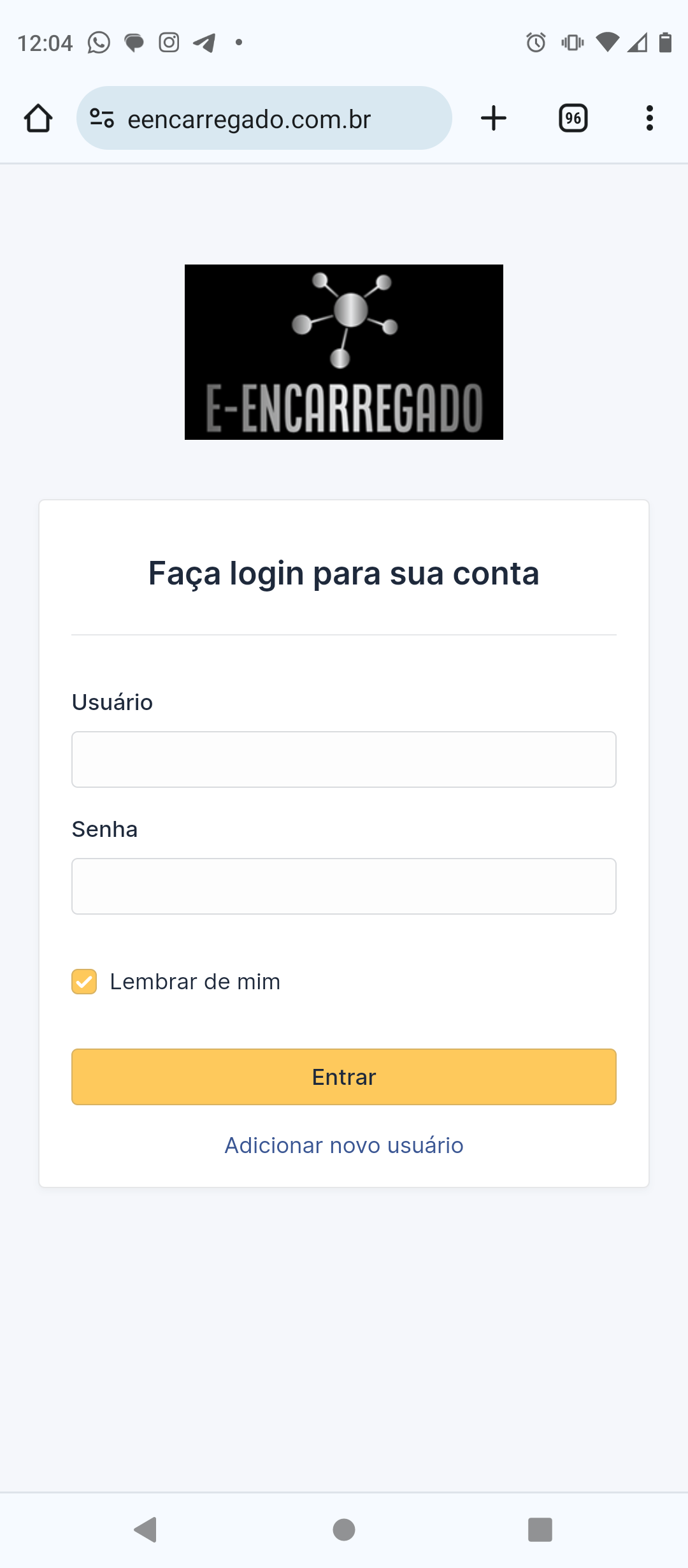Tap the Telegram notification icon
Viewport: 688px width, 1568px height.
point(204,43)
